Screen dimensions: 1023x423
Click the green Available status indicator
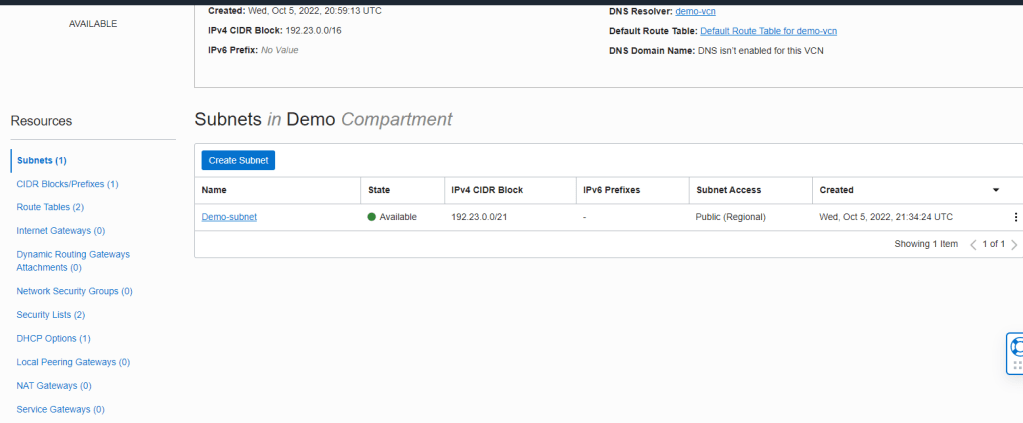[372, 217]
